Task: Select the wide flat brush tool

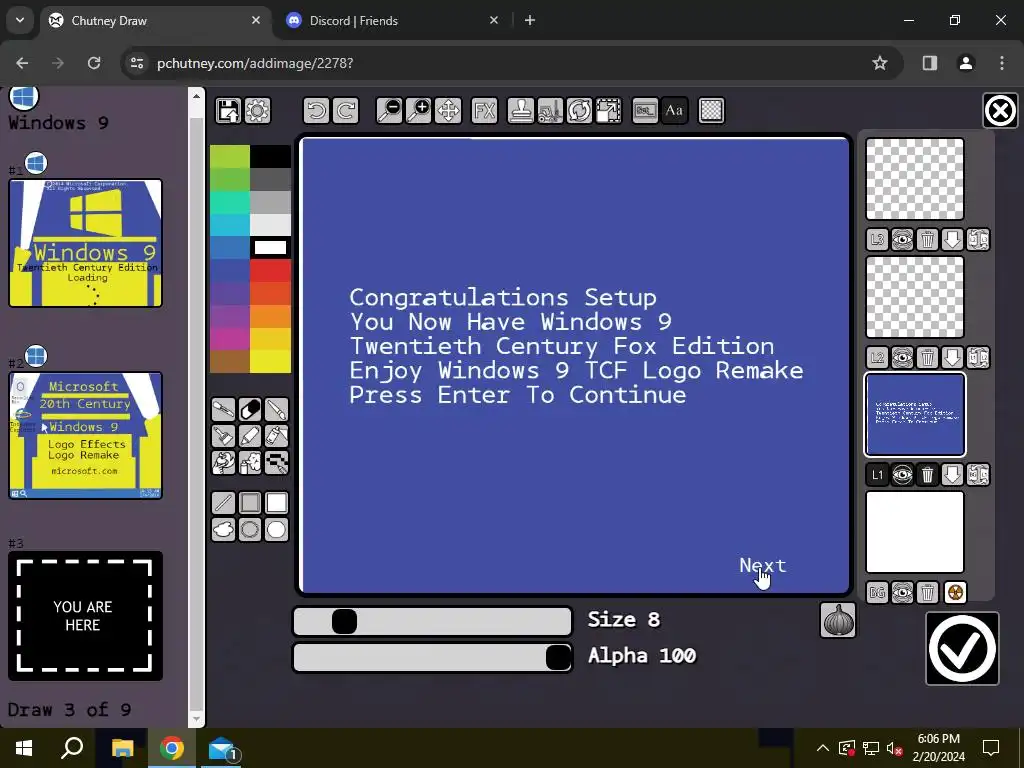Action: tap(223, 436)
